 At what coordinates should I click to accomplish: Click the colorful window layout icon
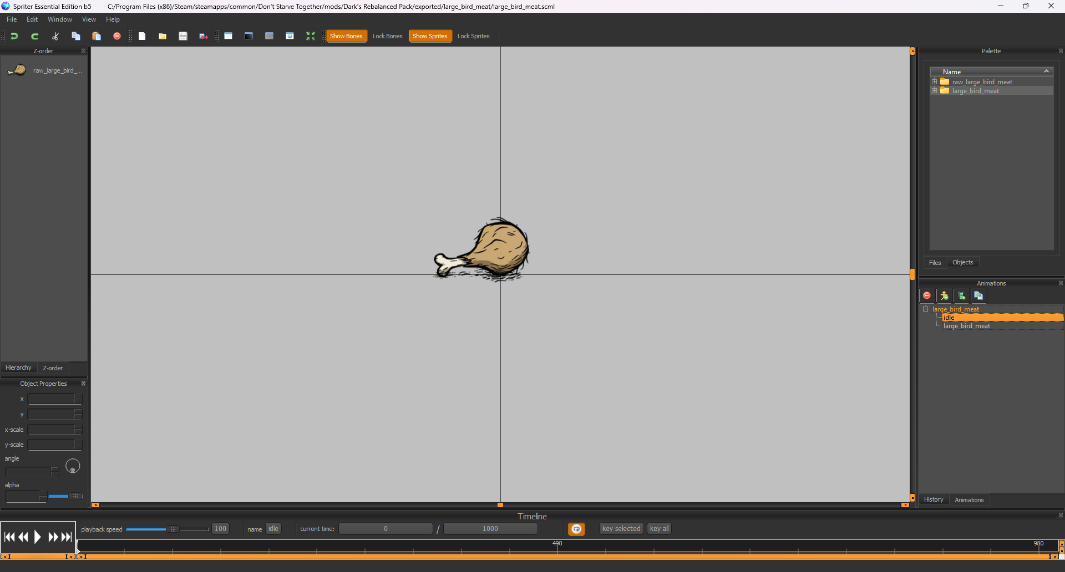click(290, 36)
